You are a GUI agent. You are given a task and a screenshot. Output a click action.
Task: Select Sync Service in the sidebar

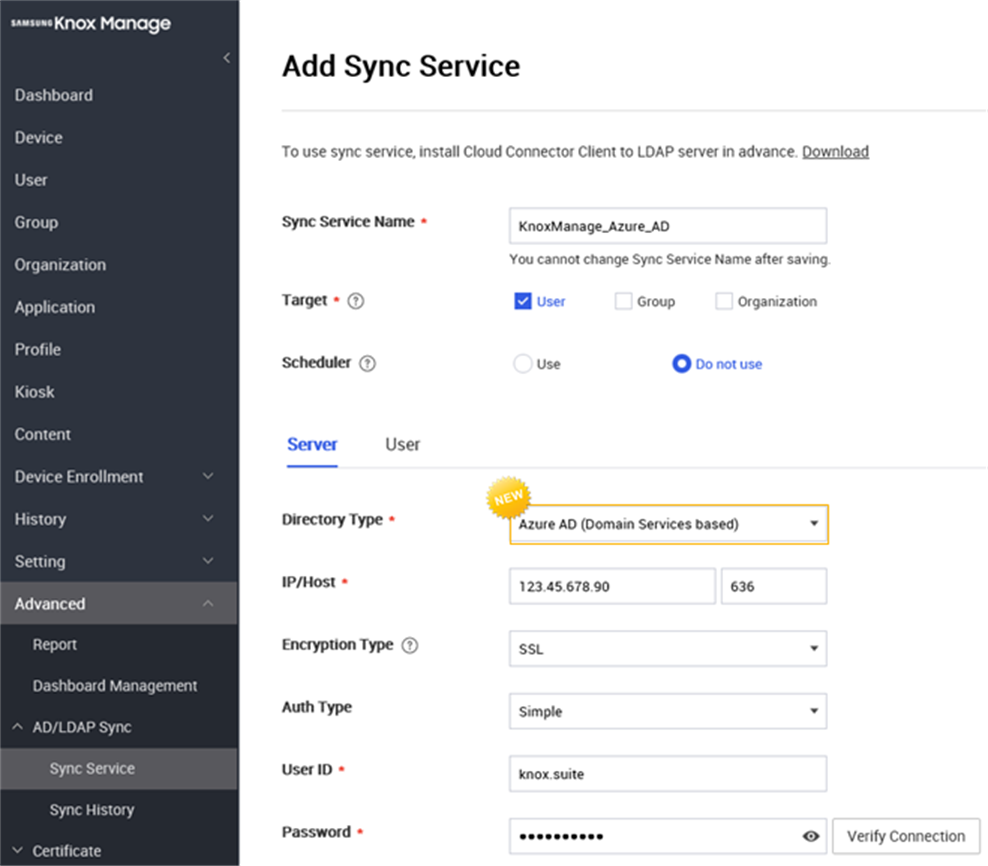point(118,768)
